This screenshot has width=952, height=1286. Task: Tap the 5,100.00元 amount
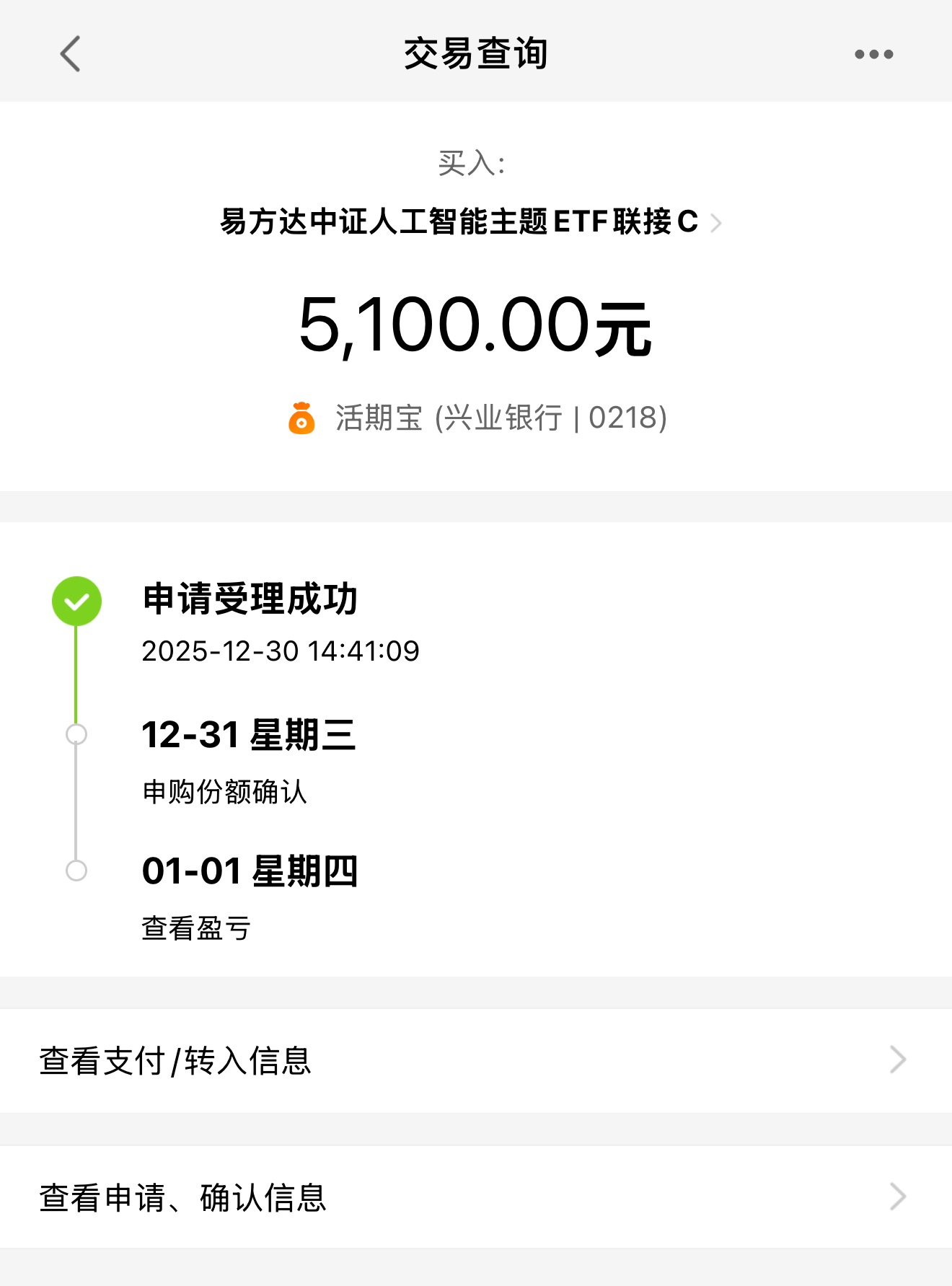475,325
